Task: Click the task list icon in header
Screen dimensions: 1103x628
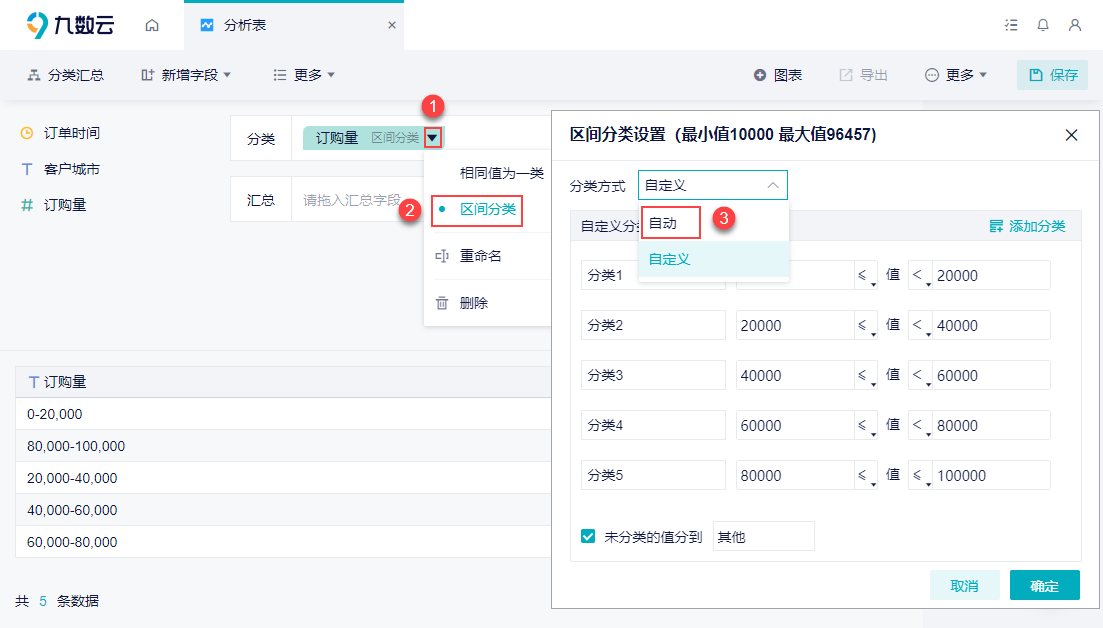Action: pos(1011,25)
